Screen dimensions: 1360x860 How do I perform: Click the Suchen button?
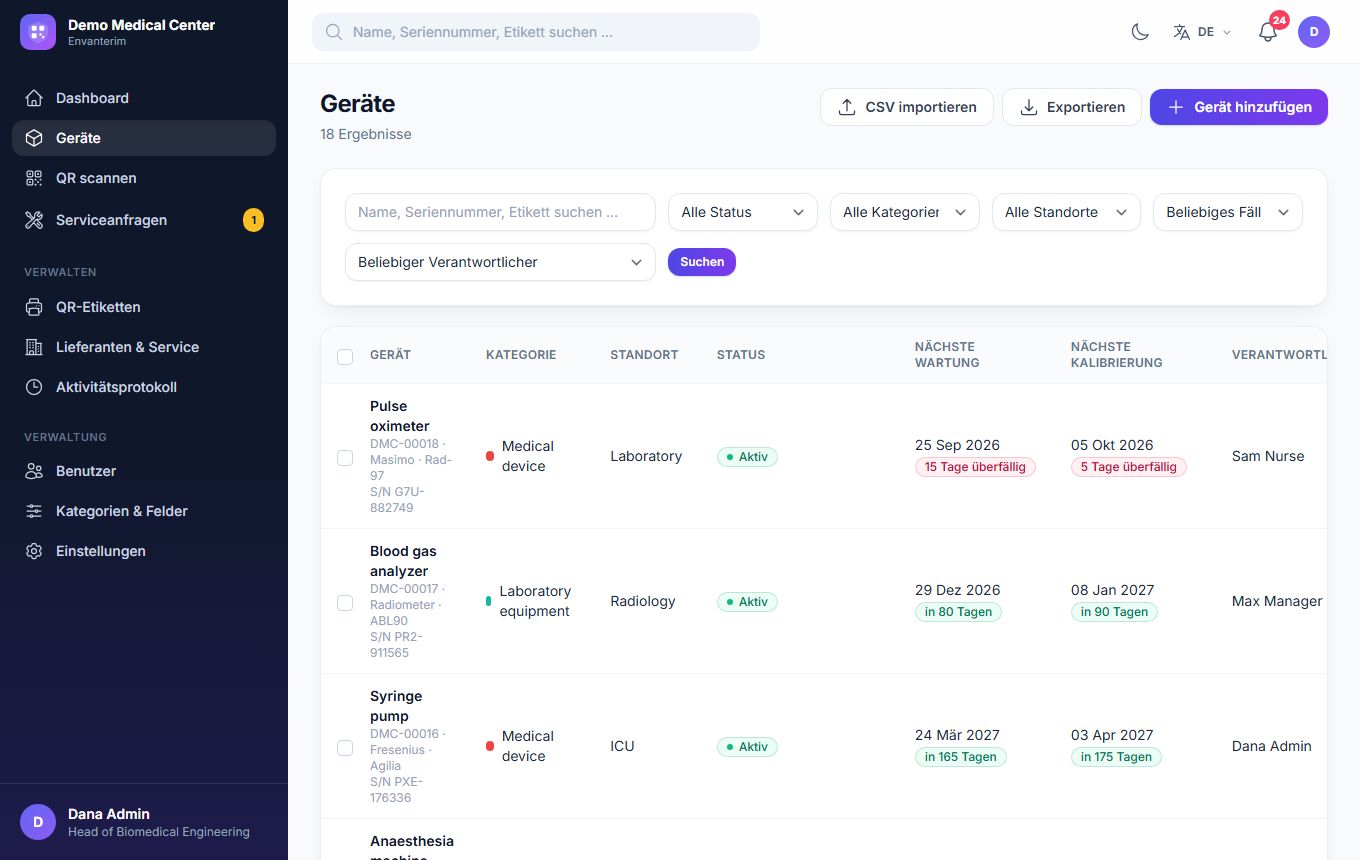pyautogui.click(x=702, y=262)
